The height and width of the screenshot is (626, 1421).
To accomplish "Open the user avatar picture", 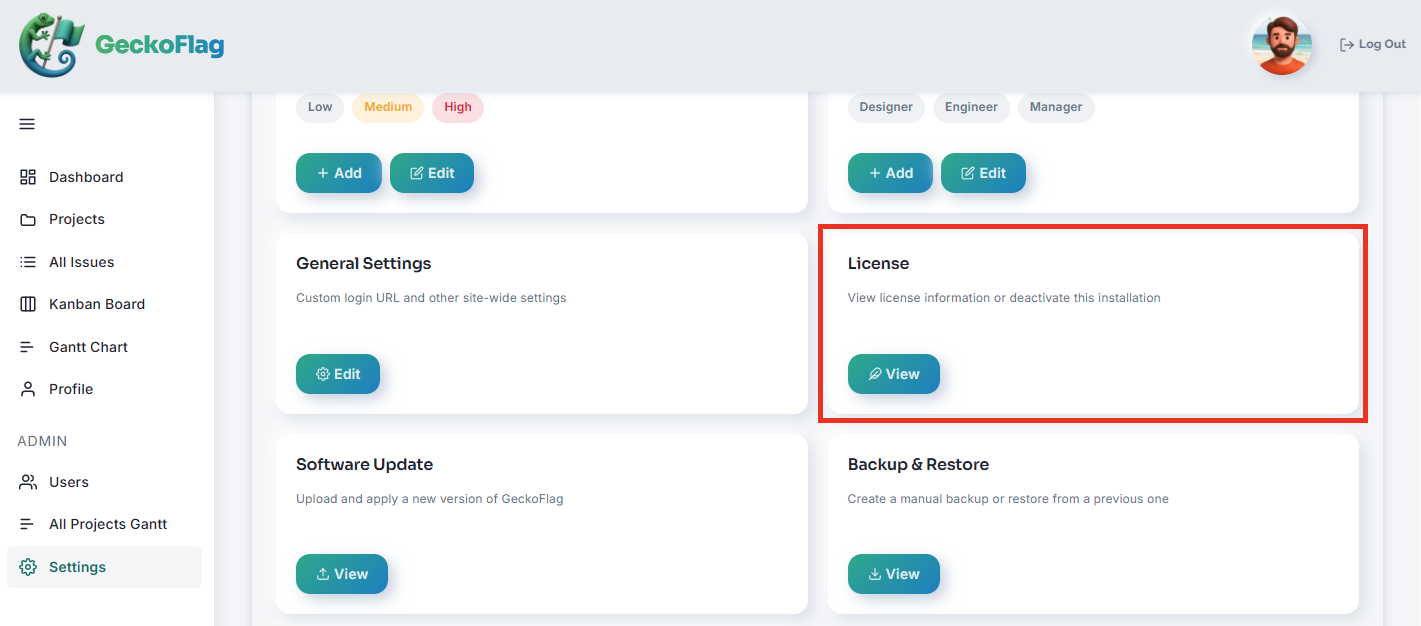I will [1281, 45].
